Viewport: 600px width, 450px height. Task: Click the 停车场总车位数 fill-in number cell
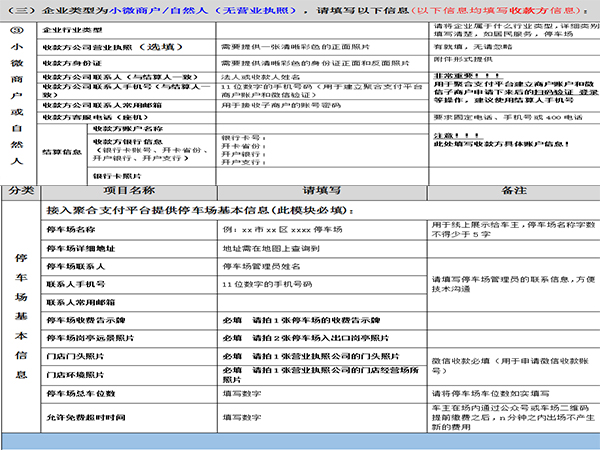tap(323, 394)
